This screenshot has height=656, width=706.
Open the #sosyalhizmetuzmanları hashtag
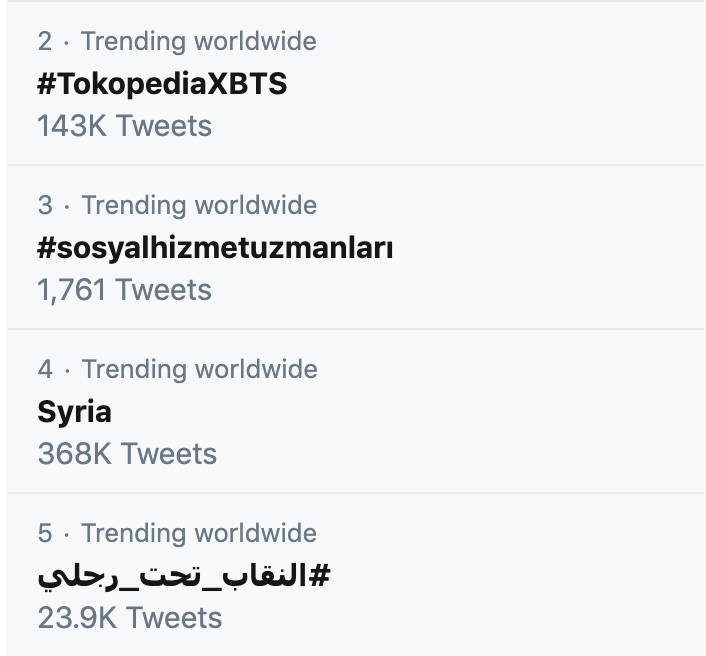[x=215, y=248]
